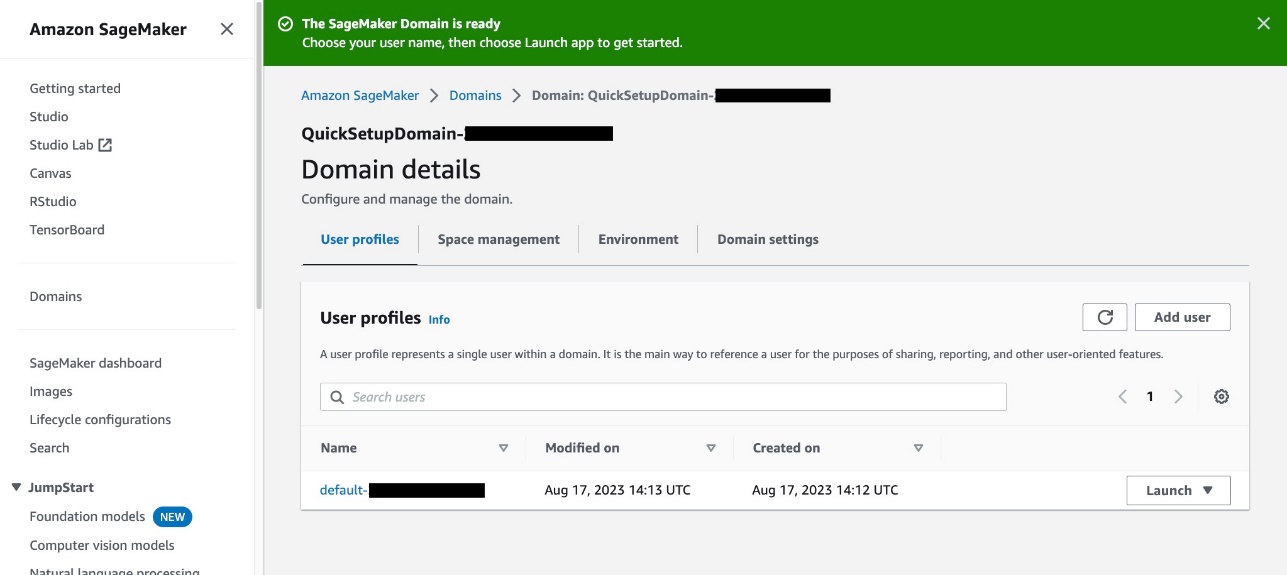Click page number 1 in pagination

(1150, 397)
